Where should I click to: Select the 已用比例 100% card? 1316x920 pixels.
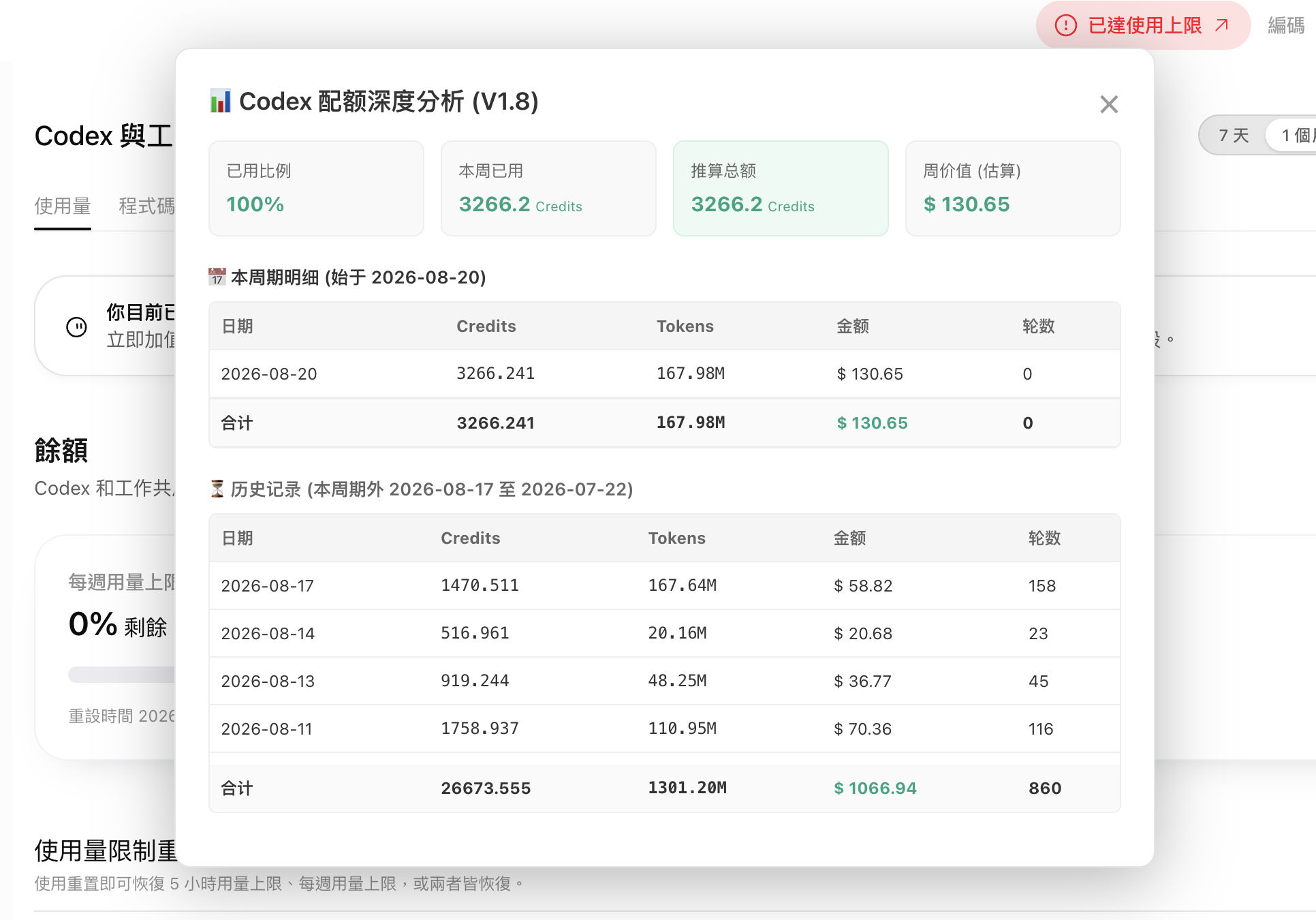point(316,188)
